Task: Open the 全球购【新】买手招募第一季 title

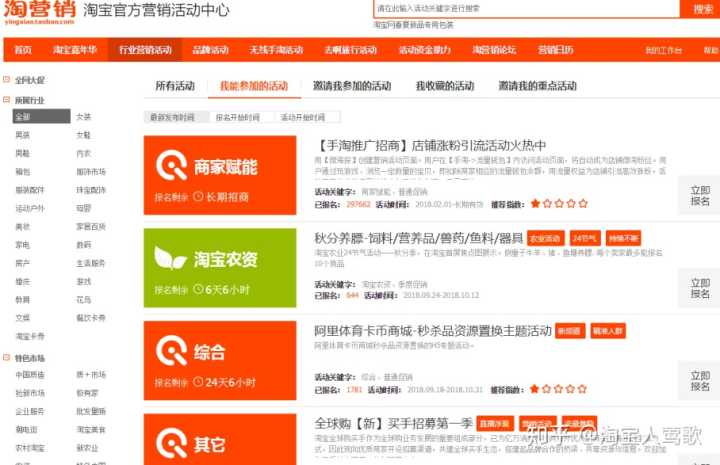Action: (x=394, y=424)
